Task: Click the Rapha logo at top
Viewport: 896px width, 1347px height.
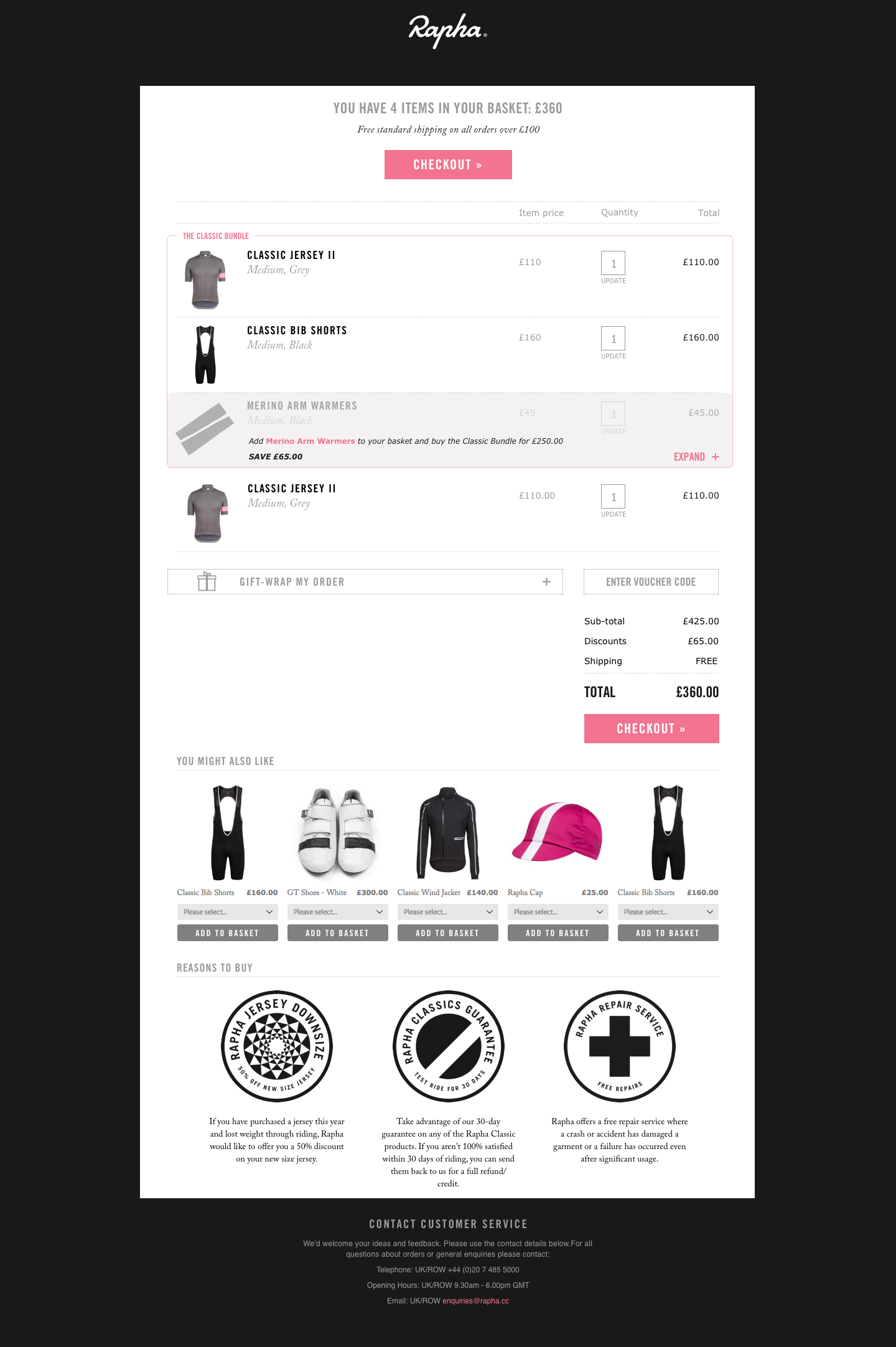Action: coord(447,31)
